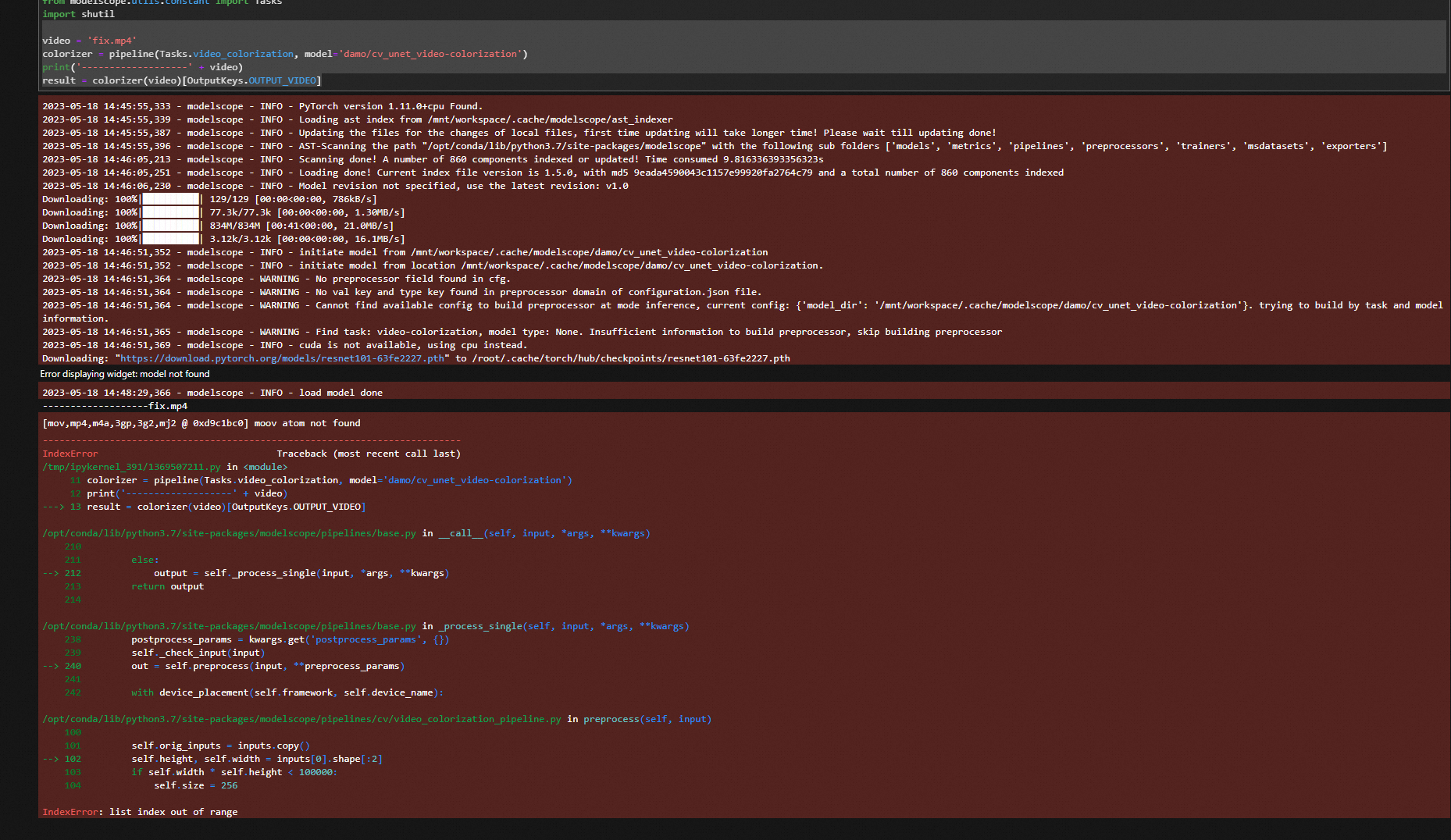Click the result = colorizer(video) line in the code cell
Screen dimensions: 1451x840
tap(181, 80)
